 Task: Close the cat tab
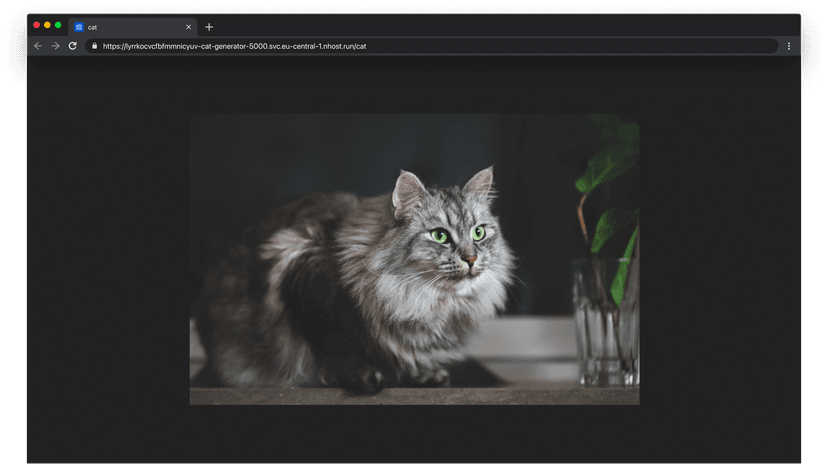(x=188, y=27)
